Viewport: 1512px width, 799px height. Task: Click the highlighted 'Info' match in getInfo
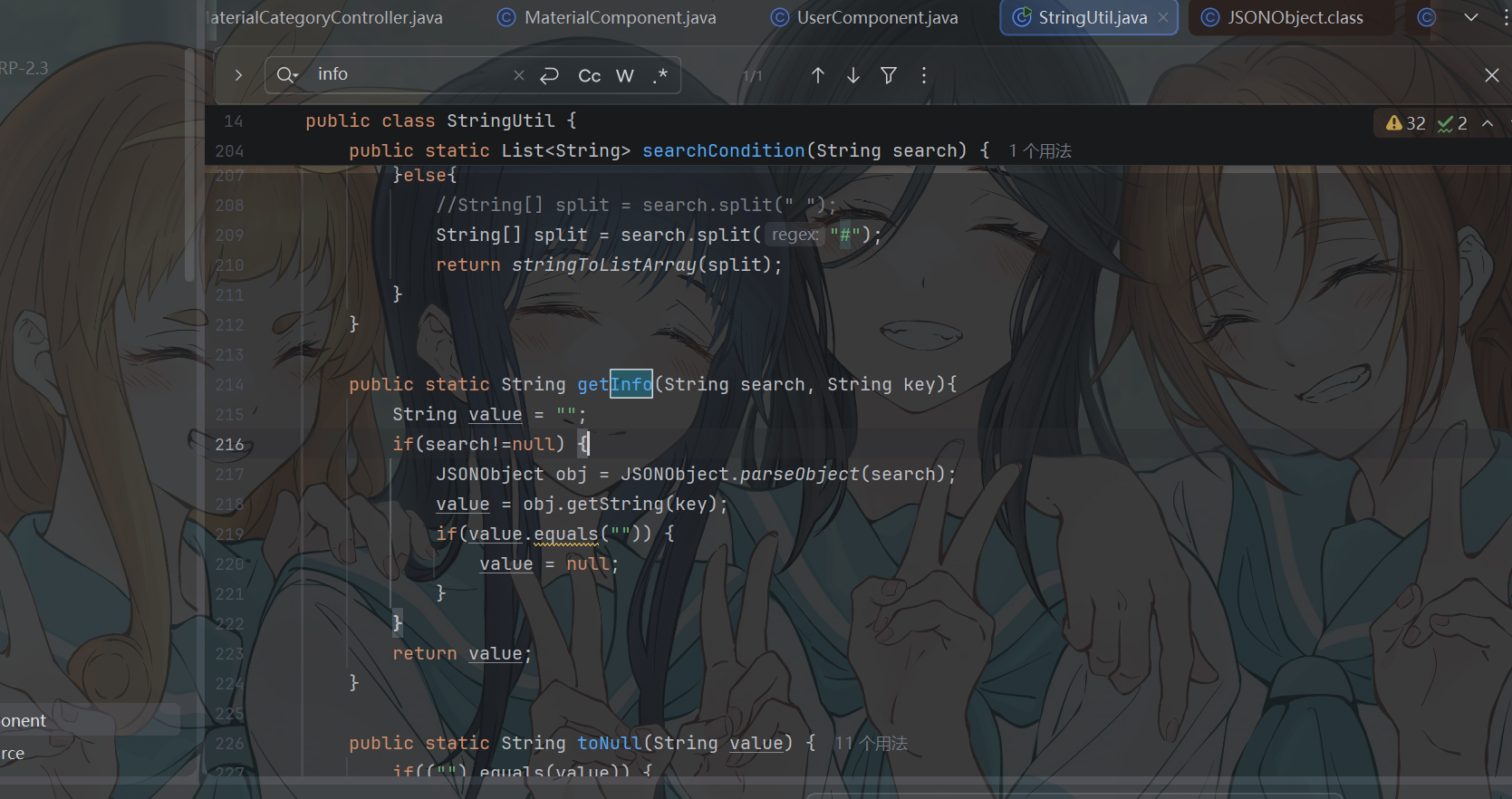pos(631,384)
